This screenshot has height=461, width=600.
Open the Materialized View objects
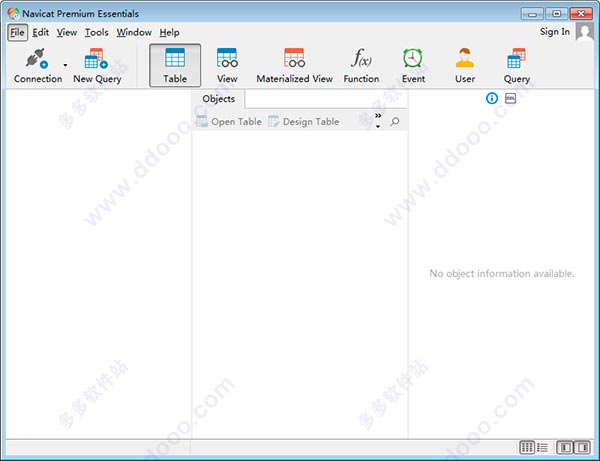tap(294, 65)
